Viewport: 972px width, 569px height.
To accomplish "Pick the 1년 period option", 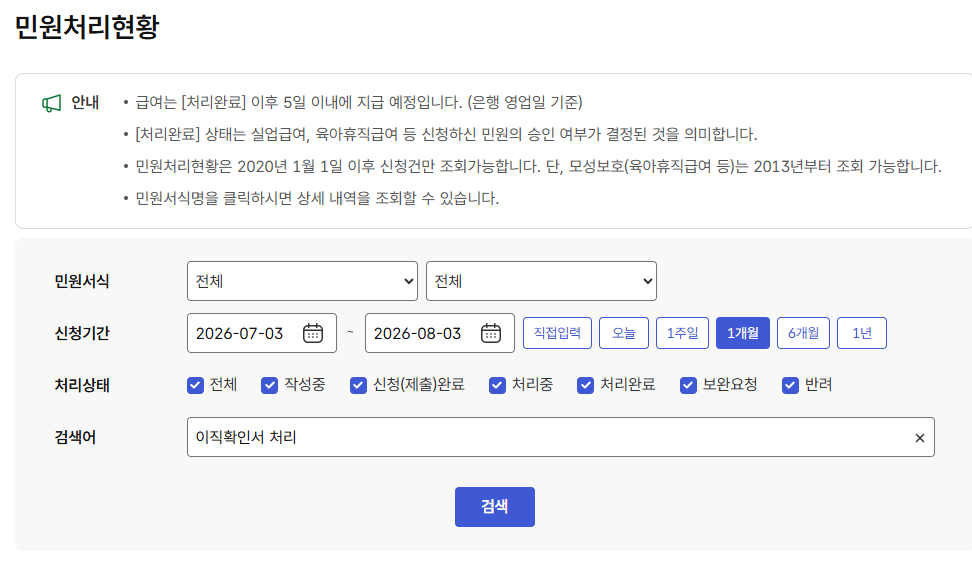I will tap(862, 333).
